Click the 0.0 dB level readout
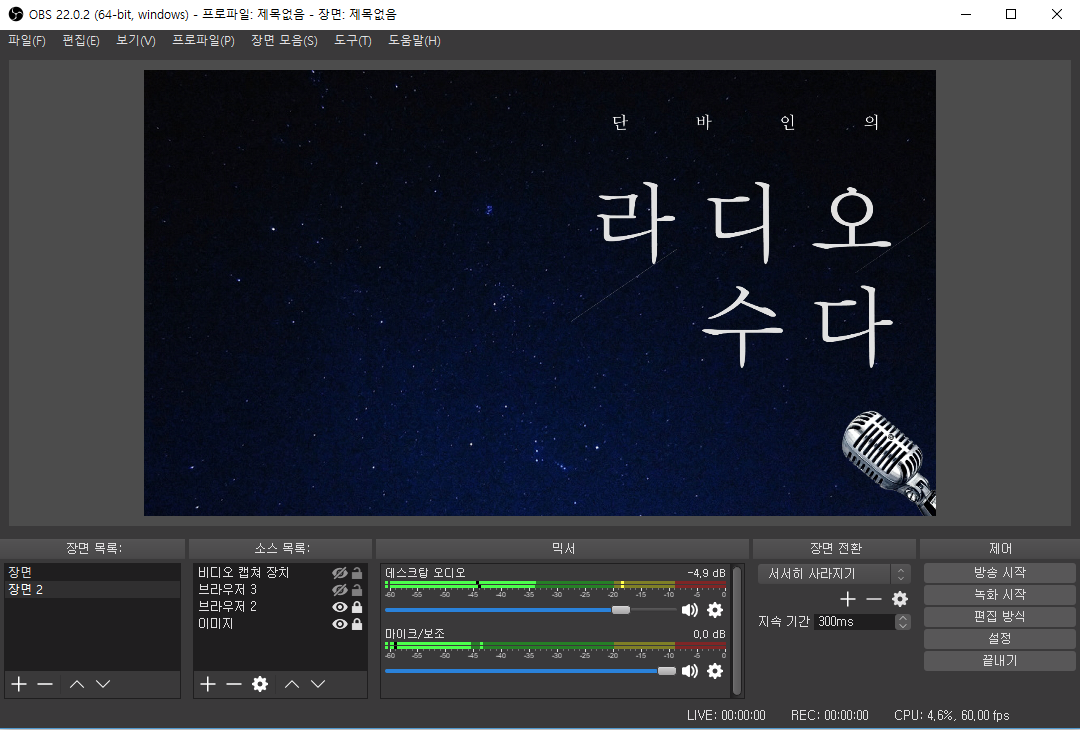The image size is (1080, 730). click(x=709, y=634)
